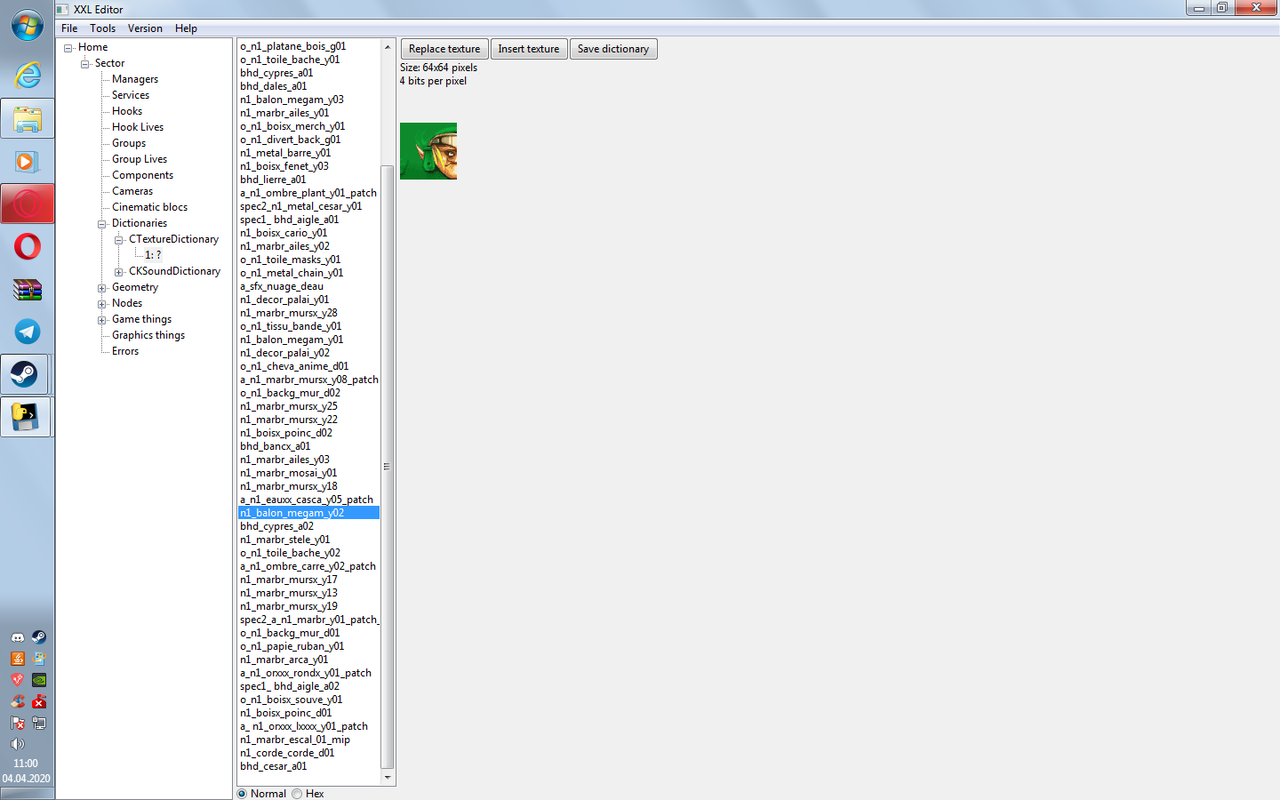Click the Java update tray icon
Viewport: 1280px width, 800px height.
(17, 658)
